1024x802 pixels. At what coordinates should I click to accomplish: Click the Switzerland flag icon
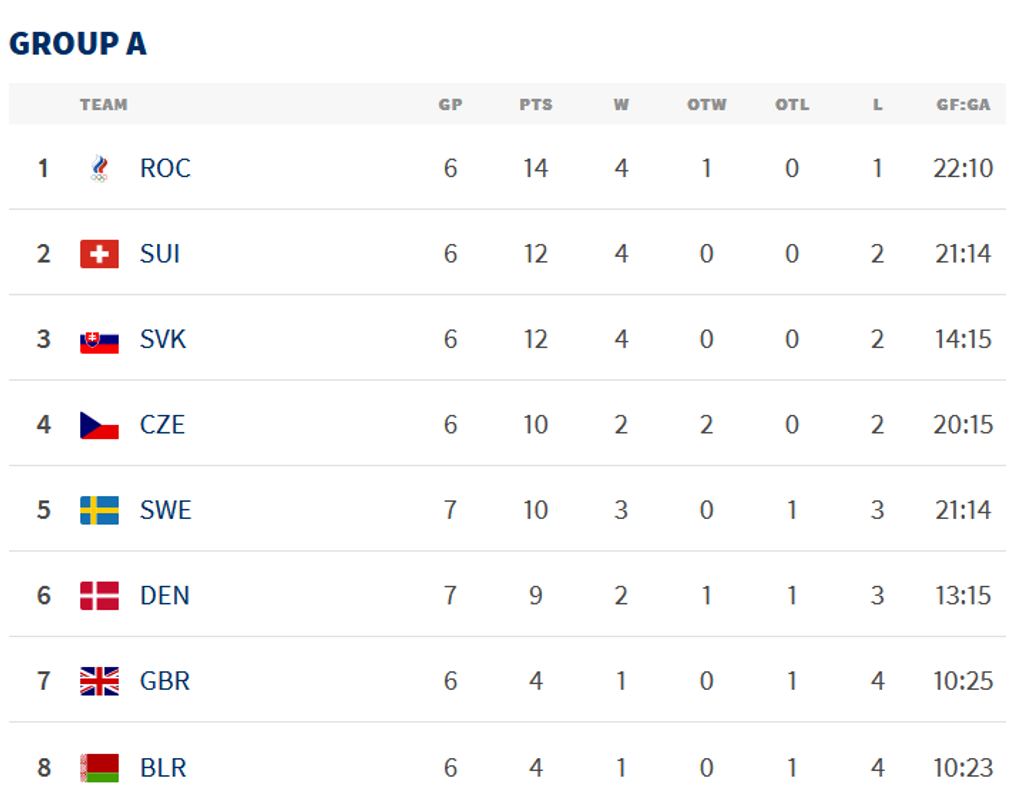[99, 254]
